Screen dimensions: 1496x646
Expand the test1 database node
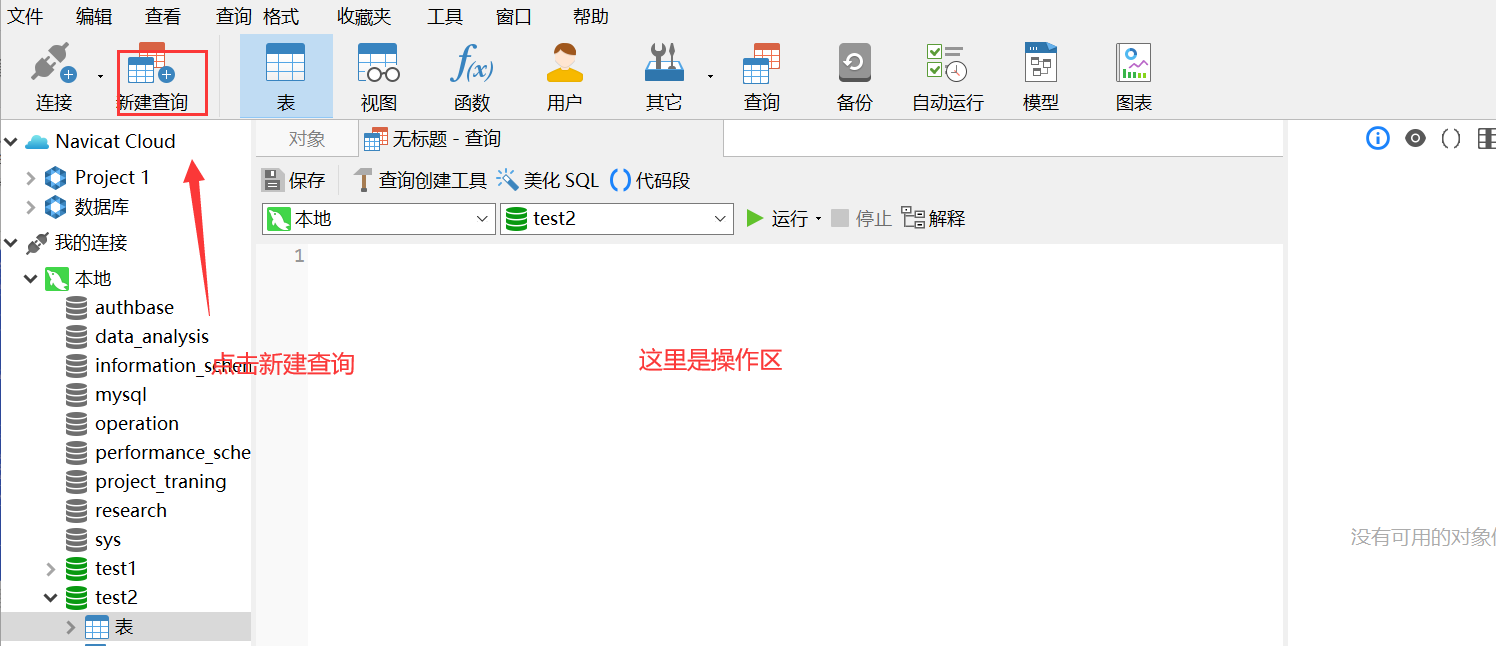click(x=51, y=568)
